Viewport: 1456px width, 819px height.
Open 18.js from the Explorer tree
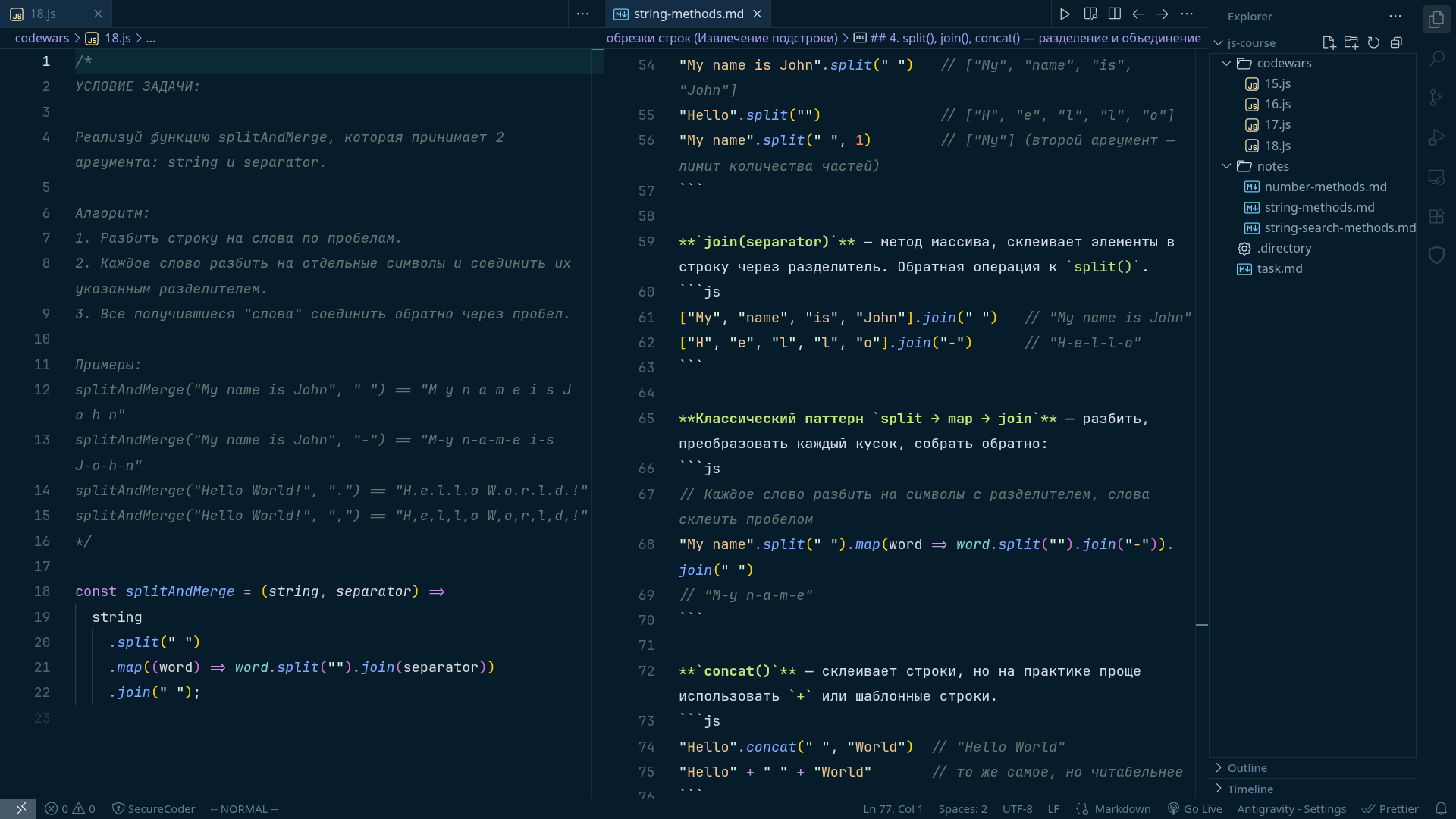pyautogui.click(x=1312, y=146)
